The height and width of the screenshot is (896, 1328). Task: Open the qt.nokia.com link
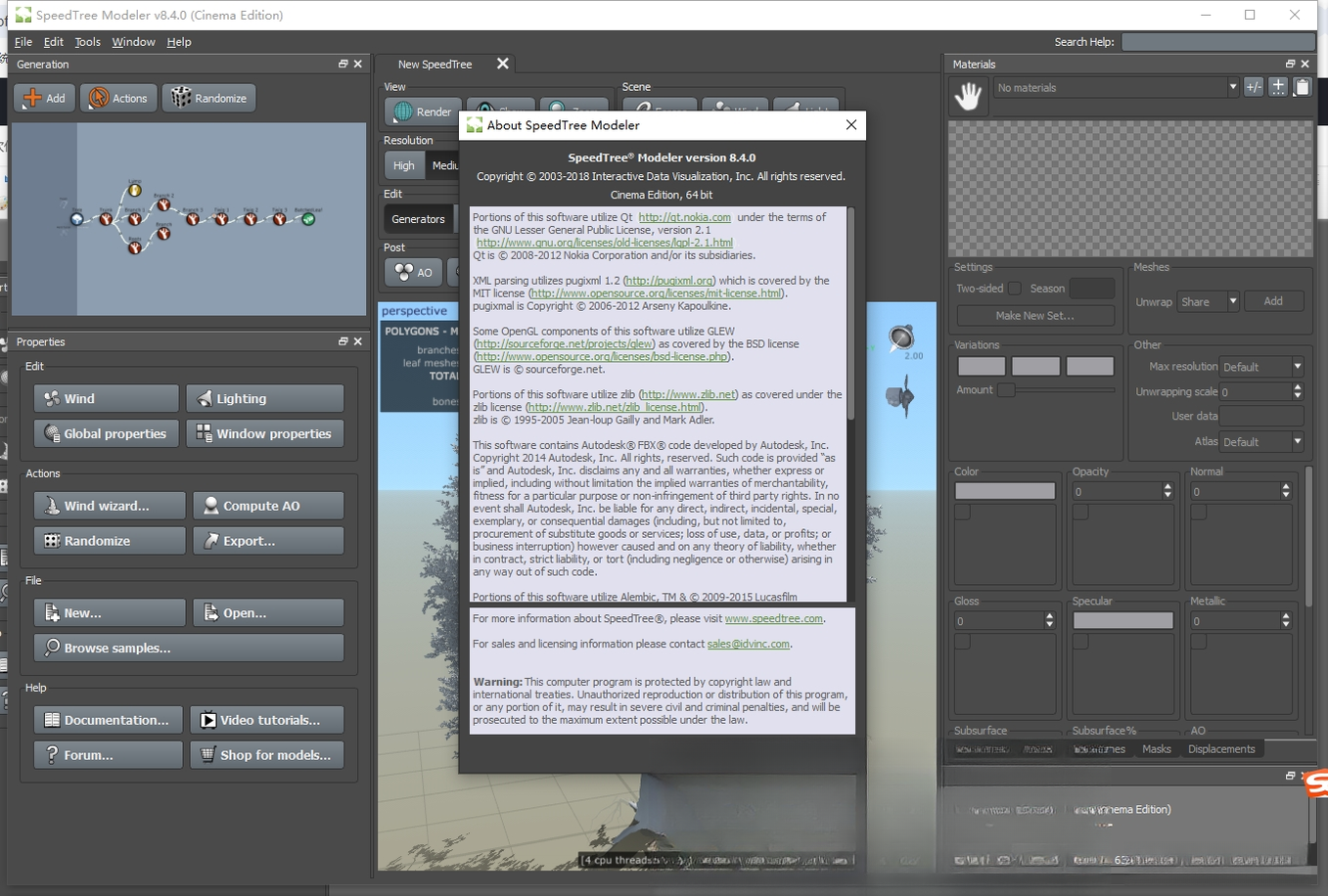(x=685, y=217)
